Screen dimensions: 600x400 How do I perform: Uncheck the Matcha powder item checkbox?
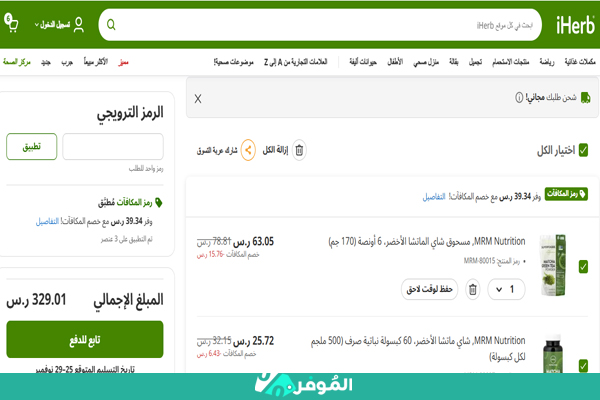coord(583,266)
